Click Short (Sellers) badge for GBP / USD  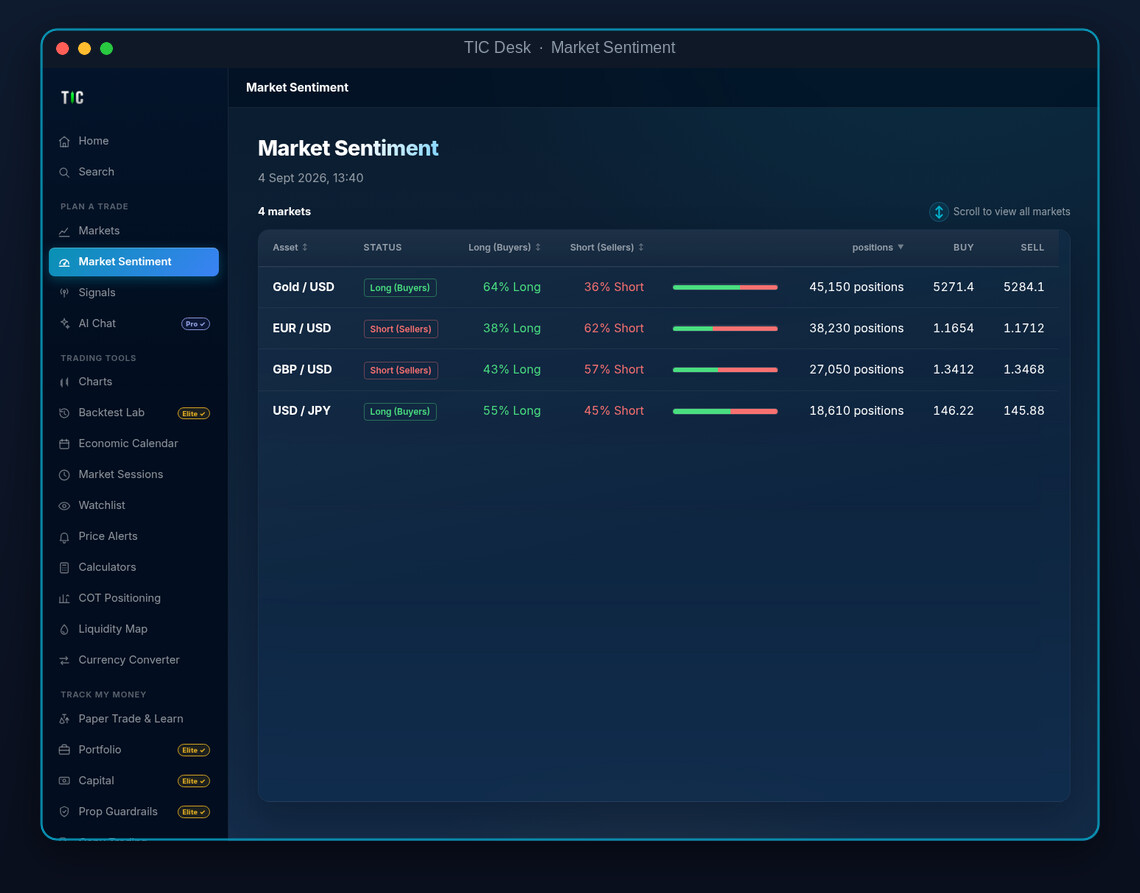401,370
